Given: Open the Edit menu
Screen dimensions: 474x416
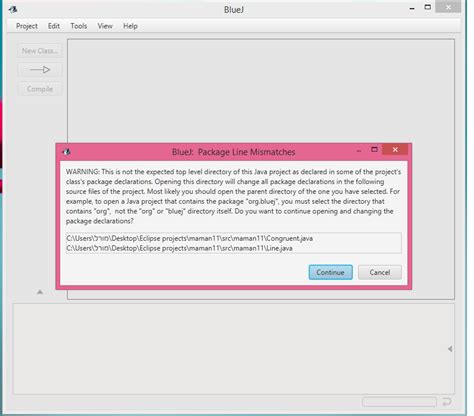Looking at the screenshot, I should point(54,26).
